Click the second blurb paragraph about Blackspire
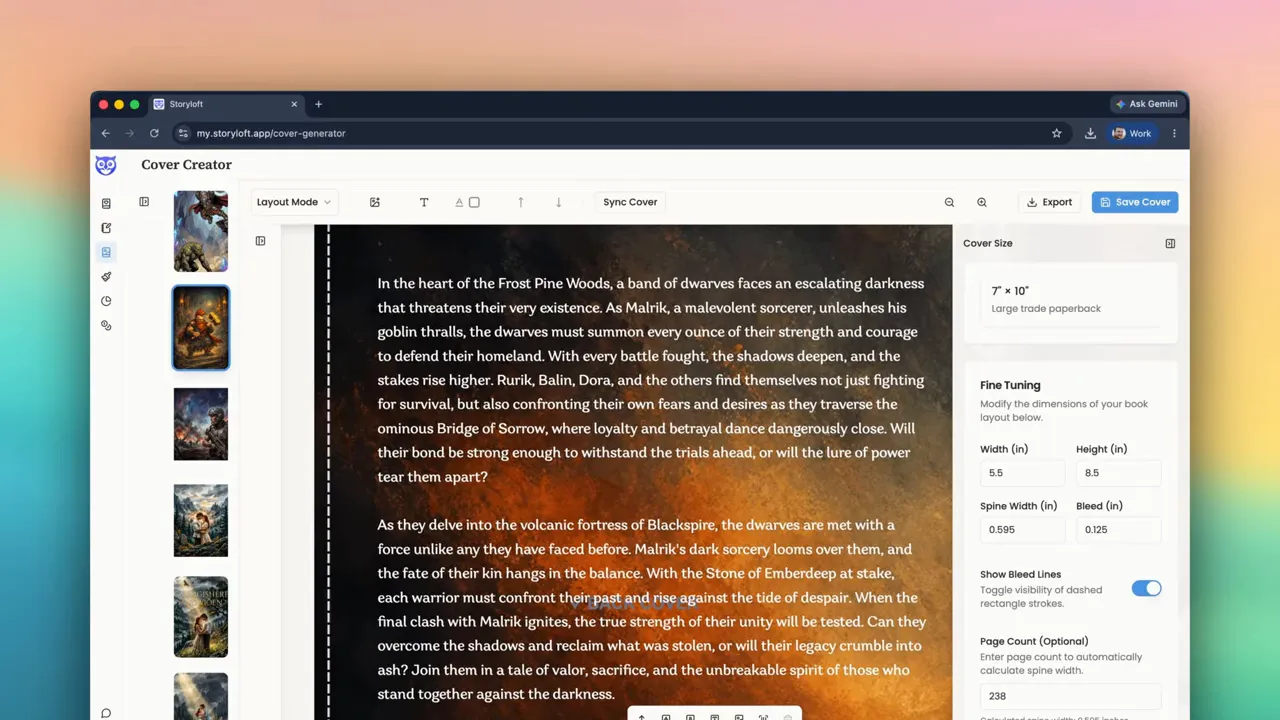 [x=651, y=609]
